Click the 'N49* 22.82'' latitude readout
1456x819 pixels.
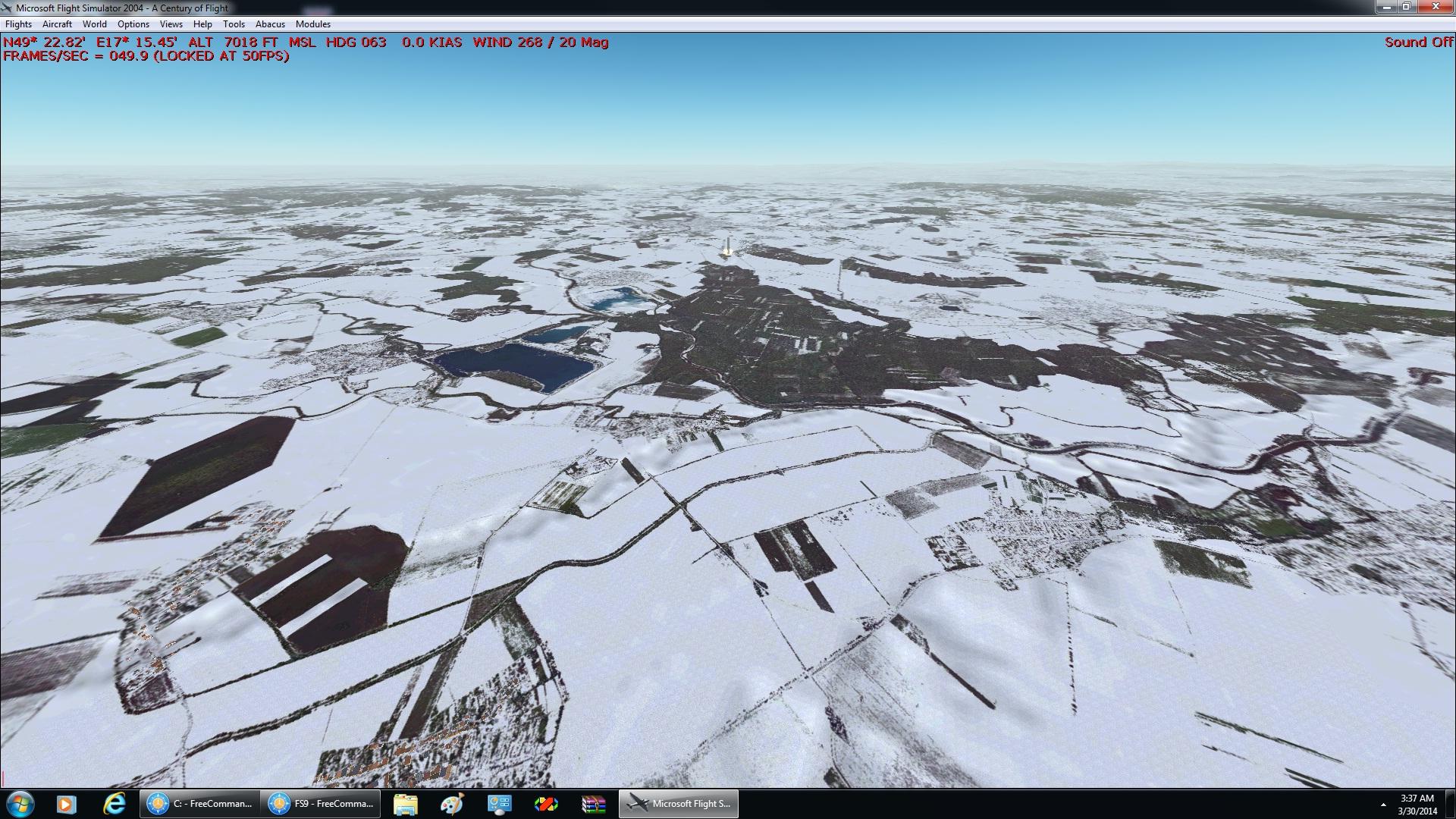[x=44, y=42]
